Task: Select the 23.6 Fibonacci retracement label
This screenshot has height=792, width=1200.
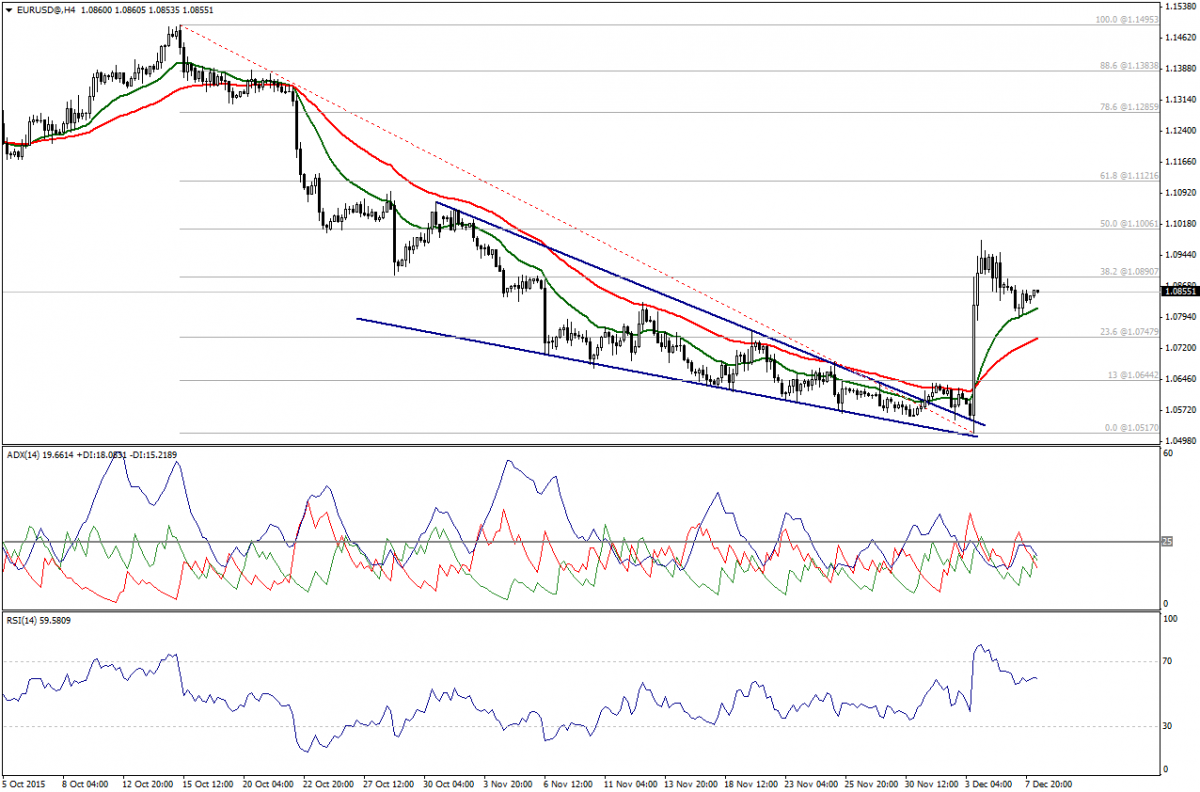Action: pos(1127,331)
